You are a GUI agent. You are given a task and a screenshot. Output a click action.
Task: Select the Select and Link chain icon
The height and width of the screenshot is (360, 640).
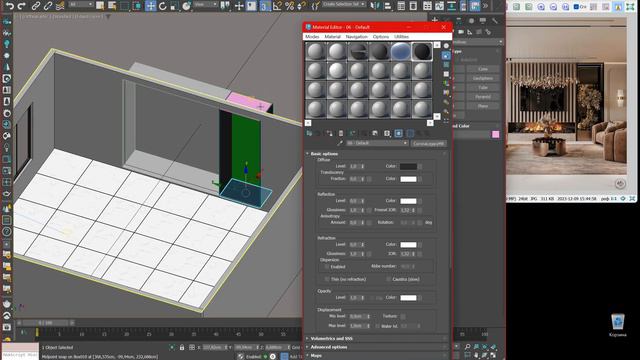pos(36,6)
